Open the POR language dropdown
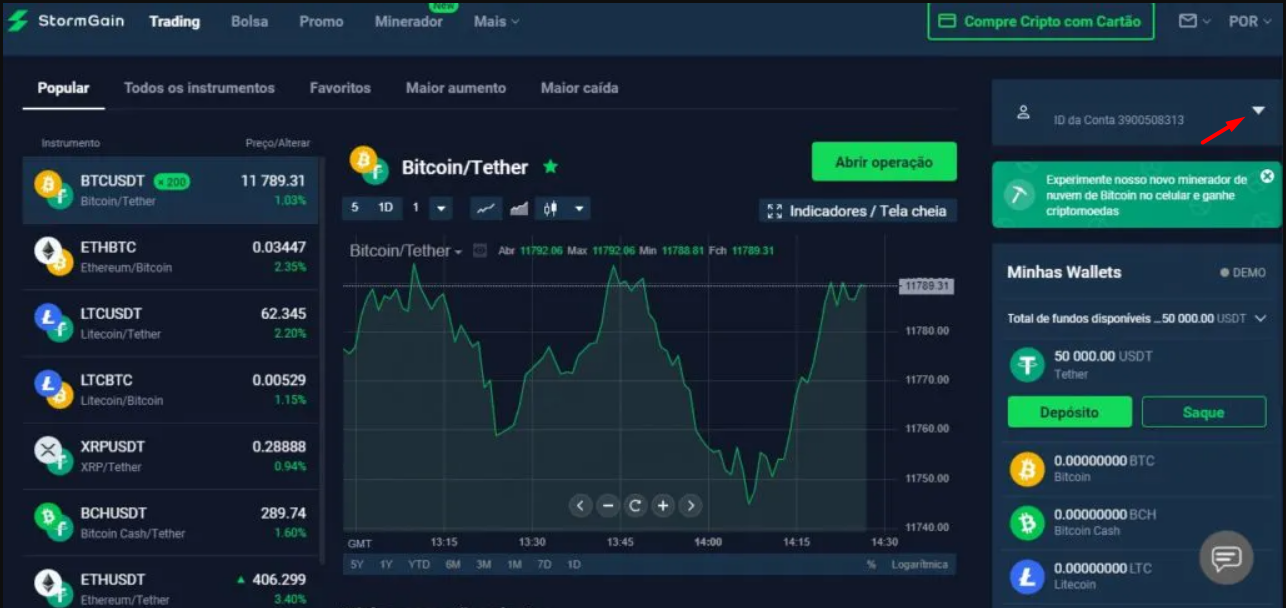This screenshot has width=1286, height=608. pyautogui.click(x=1249, y=21)
